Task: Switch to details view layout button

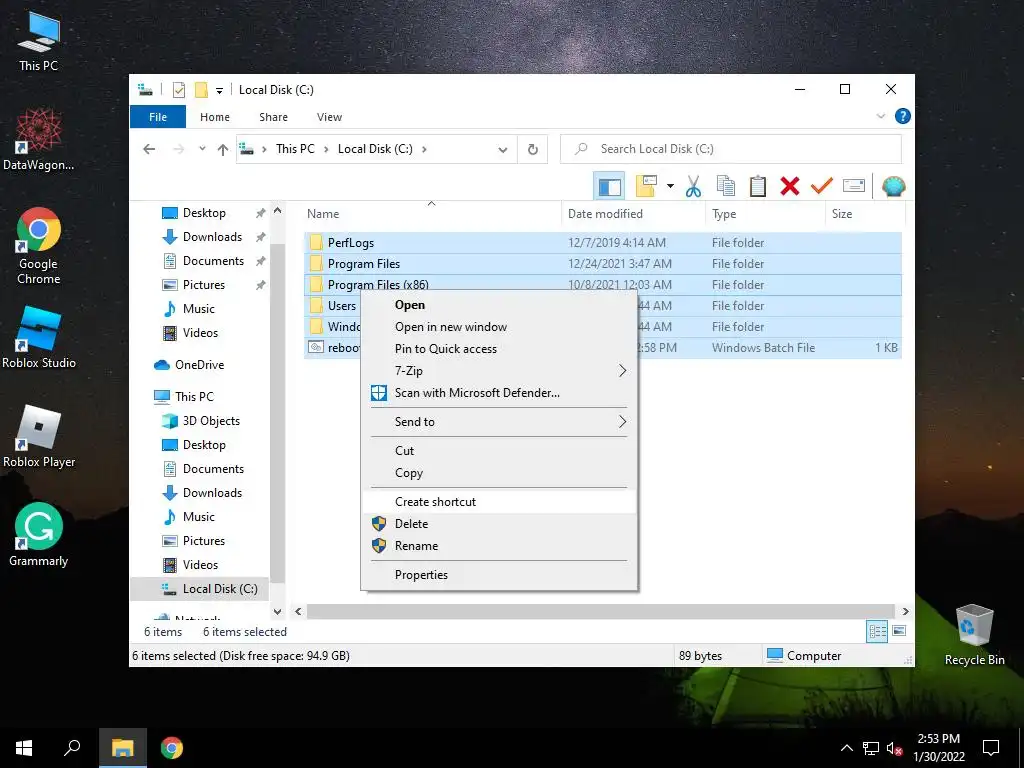Action: pos(877,631)
